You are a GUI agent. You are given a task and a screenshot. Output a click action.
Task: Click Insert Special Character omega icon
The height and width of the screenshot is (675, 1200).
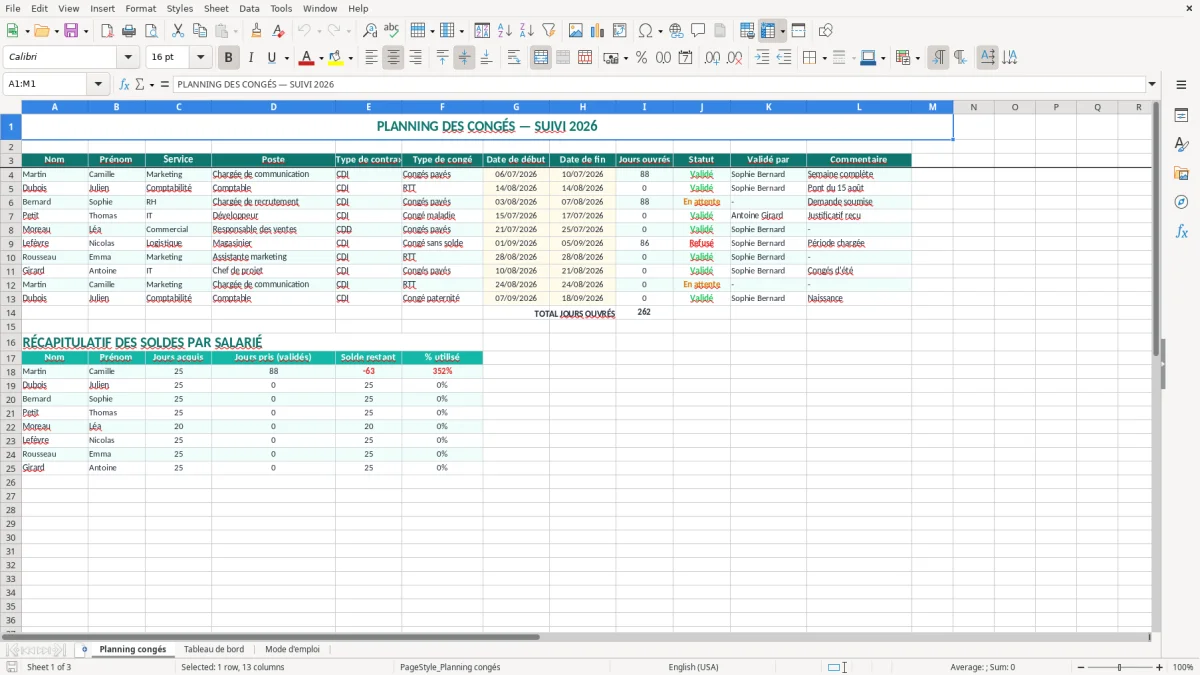coord(645,31)
